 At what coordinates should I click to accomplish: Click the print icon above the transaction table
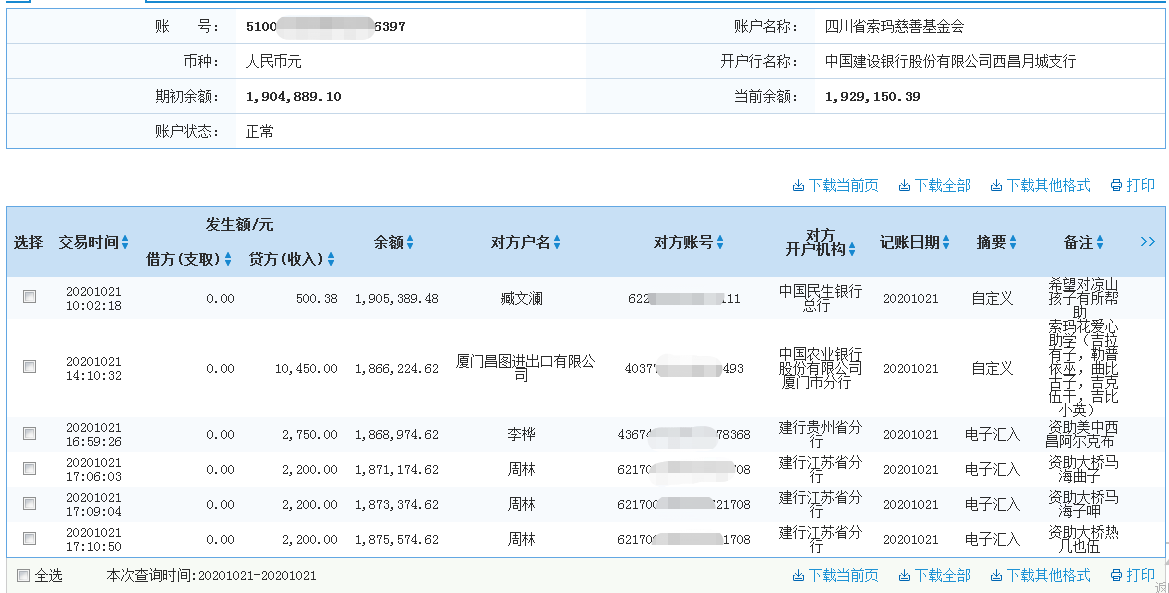point(1118,184)
